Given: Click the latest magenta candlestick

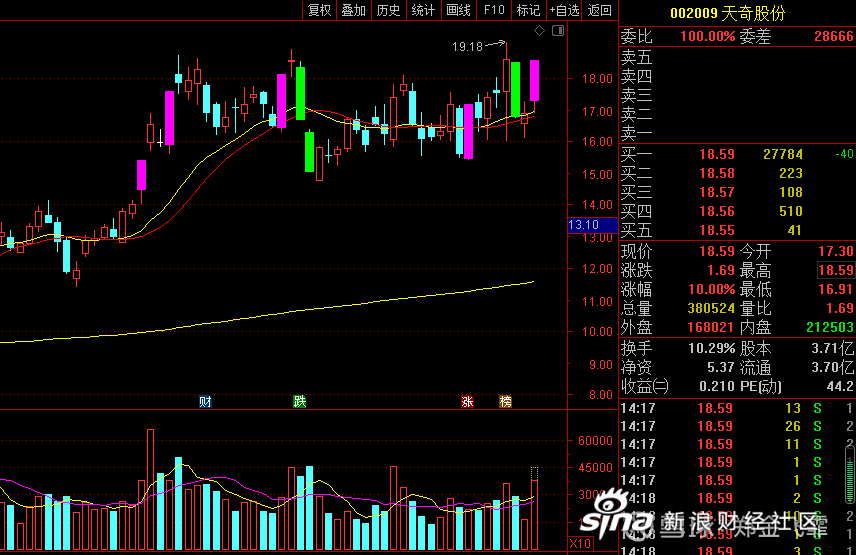Looking at the screenshot, I should pos(534,80).
